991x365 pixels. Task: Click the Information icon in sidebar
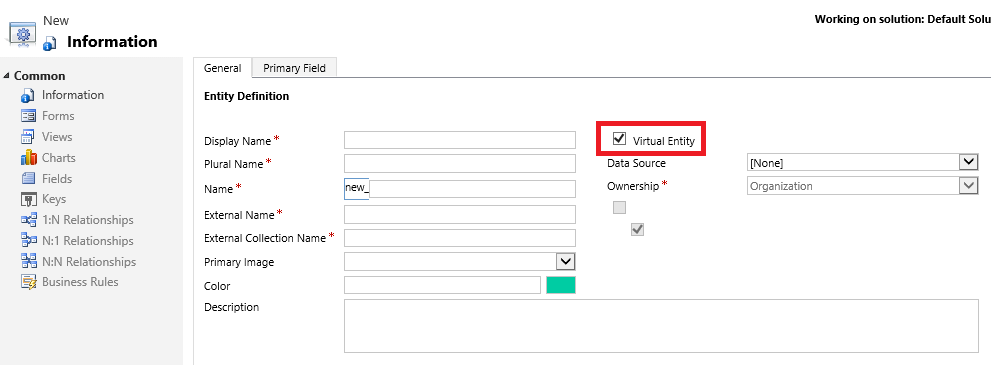pyautogui.click(x=28, y=95)
